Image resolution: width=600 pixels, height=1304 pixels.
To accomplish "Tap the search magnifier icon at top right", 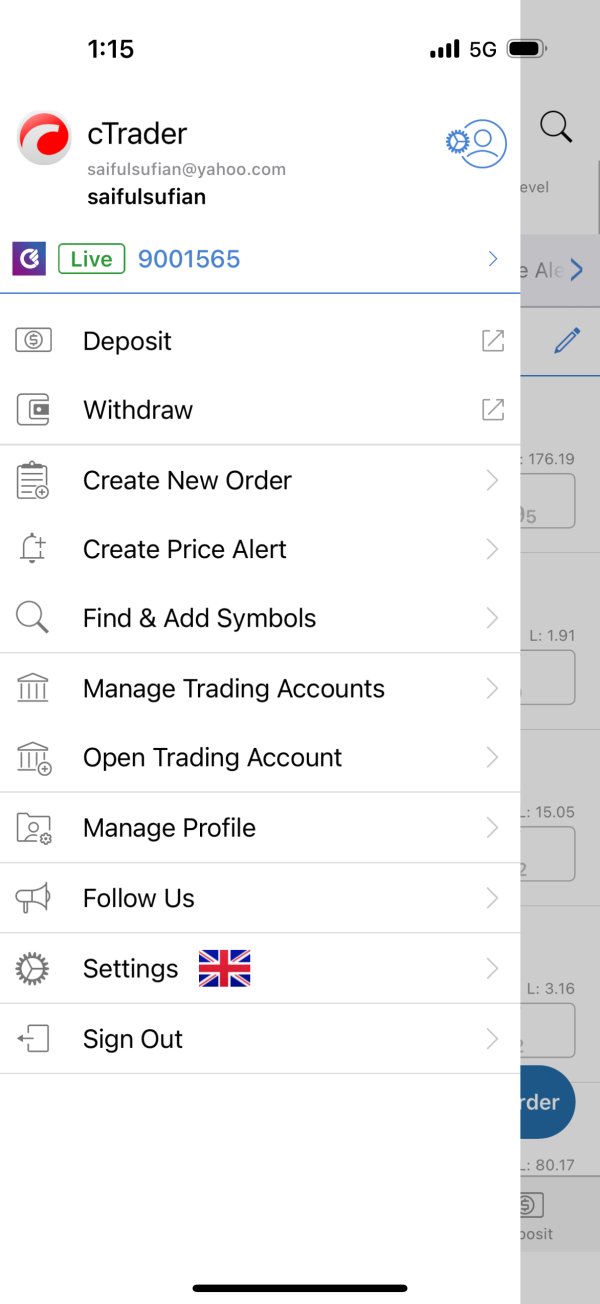I will point(556,126).
